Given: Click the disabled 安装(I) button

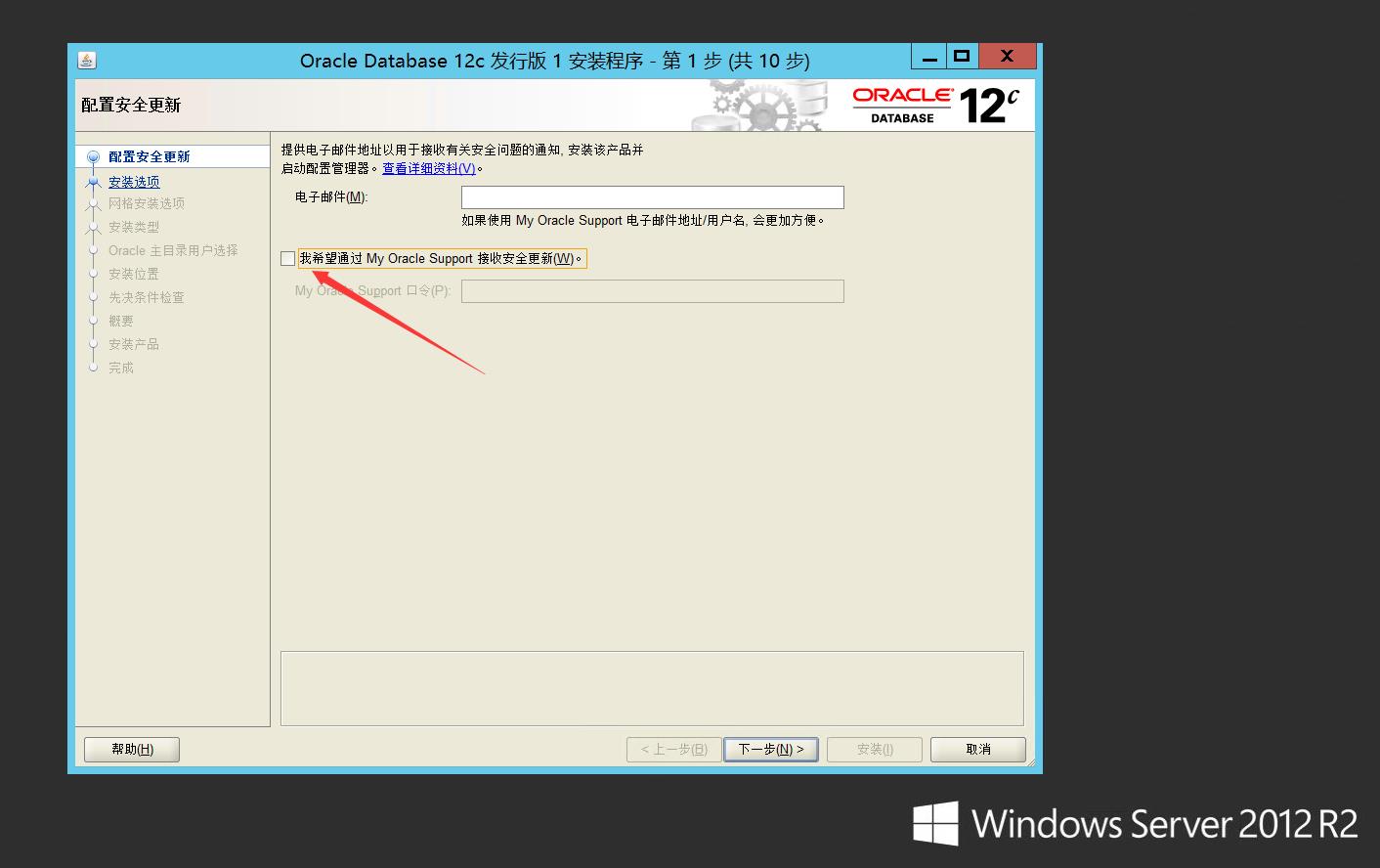Looking at the screenshot, I should point(875,750).
